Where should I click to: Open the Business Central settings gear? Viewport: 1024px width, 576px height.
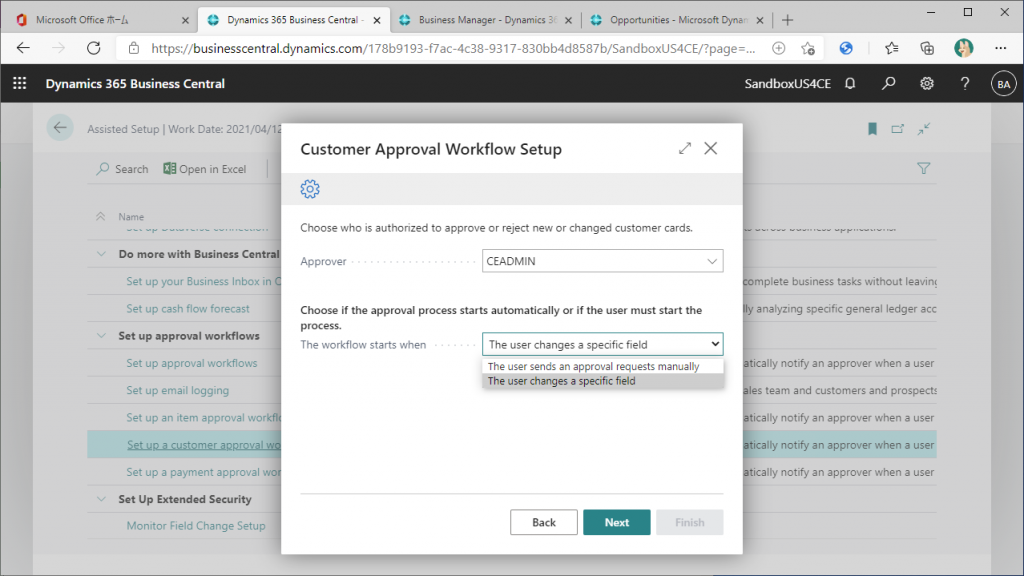click(x=927, y=84)
